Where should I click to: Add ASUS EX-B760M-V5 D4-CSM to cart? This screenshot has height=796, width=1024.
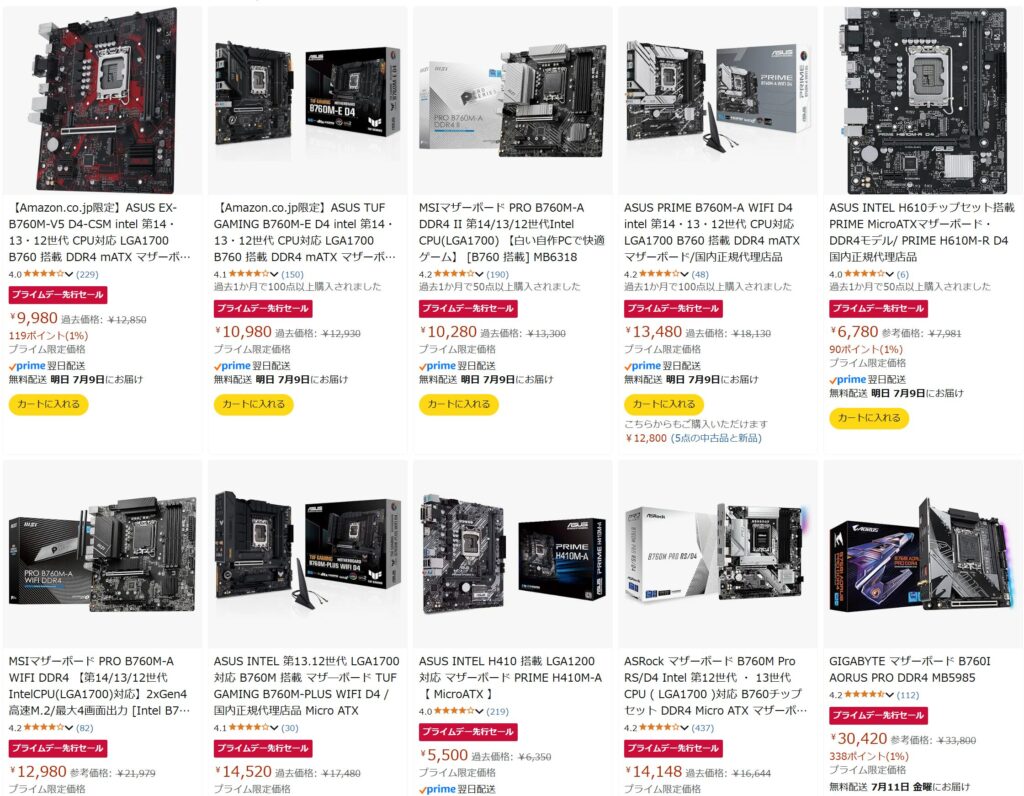pos(48,404)
